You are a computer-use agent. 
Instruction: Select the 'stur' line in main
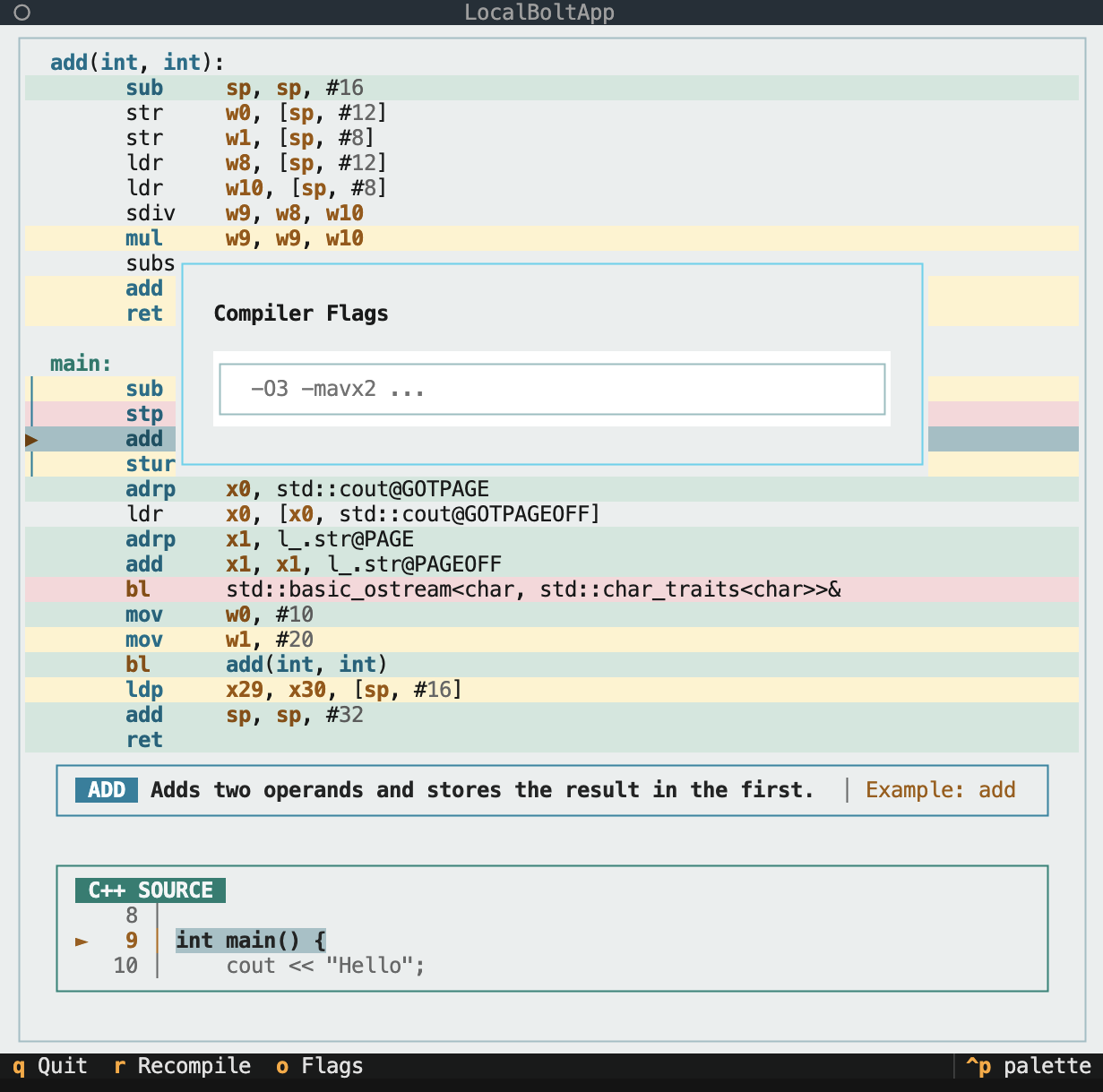click(x=151, y=464)
